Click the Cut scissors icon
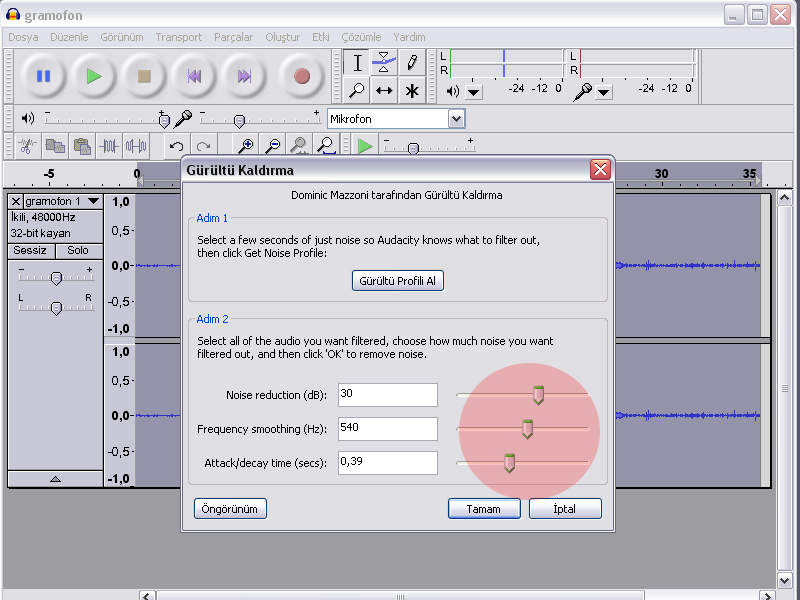Screen dimensions: 800x600 (28, 146)
